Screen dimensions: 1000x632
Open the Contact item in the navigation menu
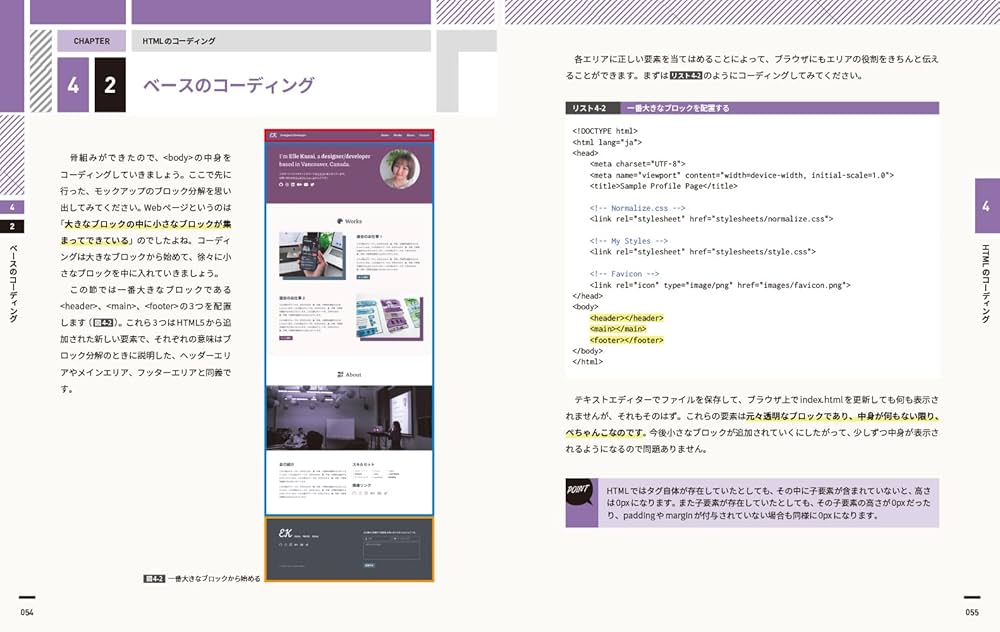422,135
